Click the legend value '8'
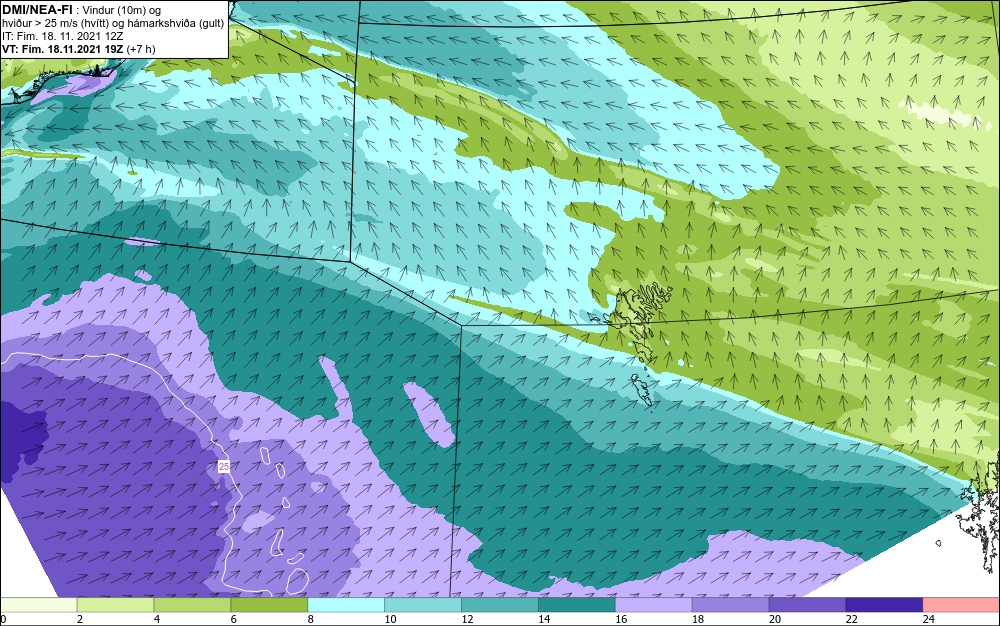1000x626 pixels. click(x=311, y=619)
